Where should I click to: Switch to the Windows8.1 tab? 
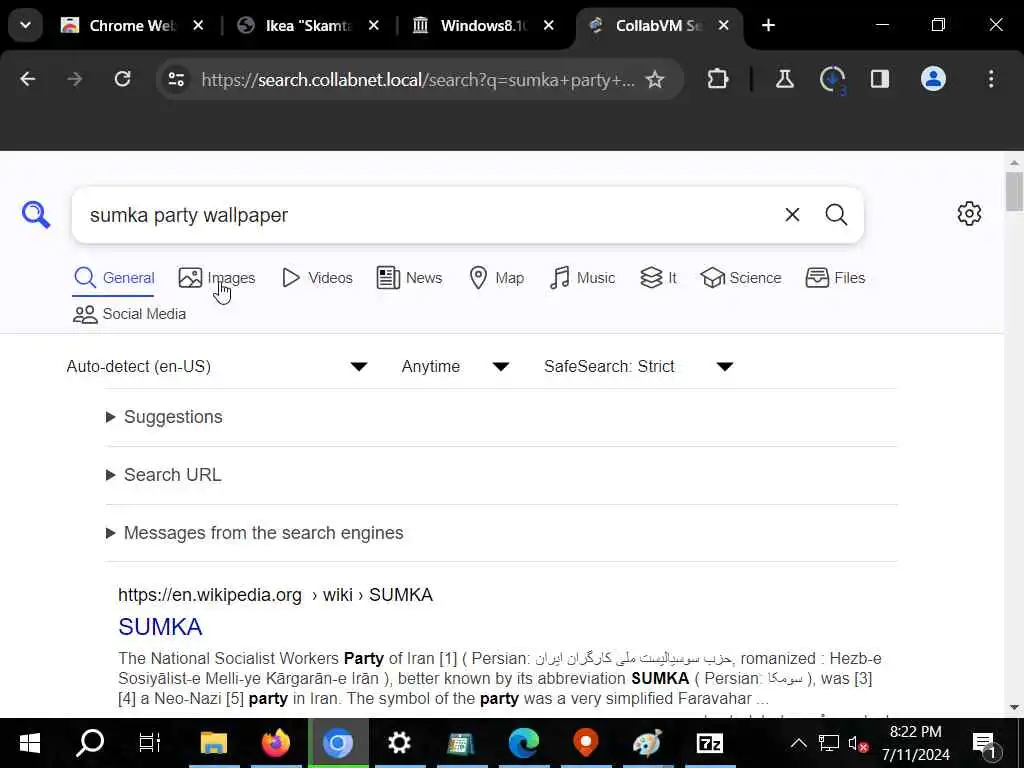(472, 25)
